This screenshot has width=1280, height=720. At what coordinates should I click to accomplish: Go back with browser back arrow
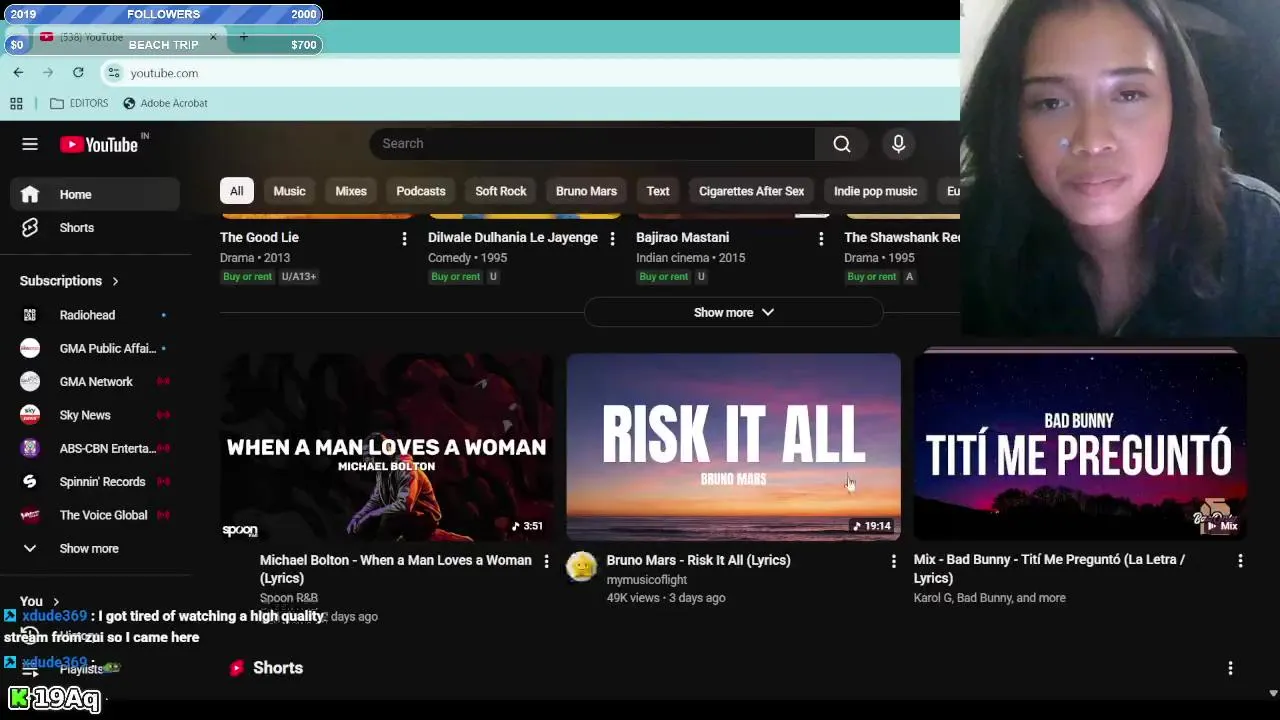(18, 73)
